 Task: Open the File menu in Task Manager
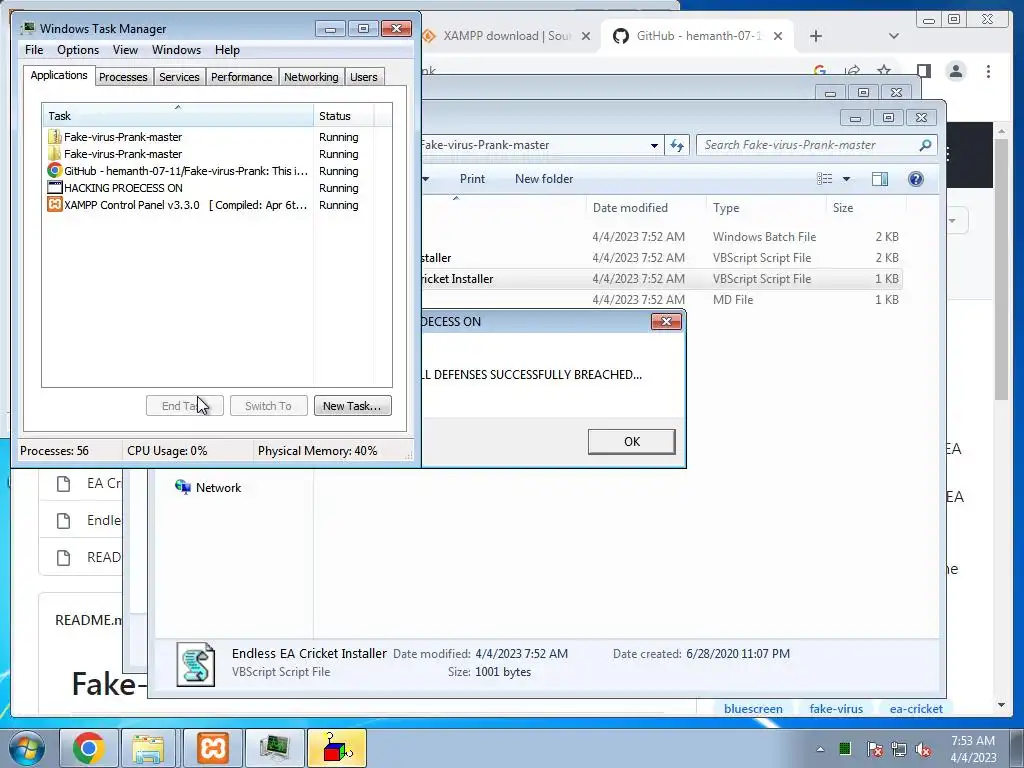(34, 50)
